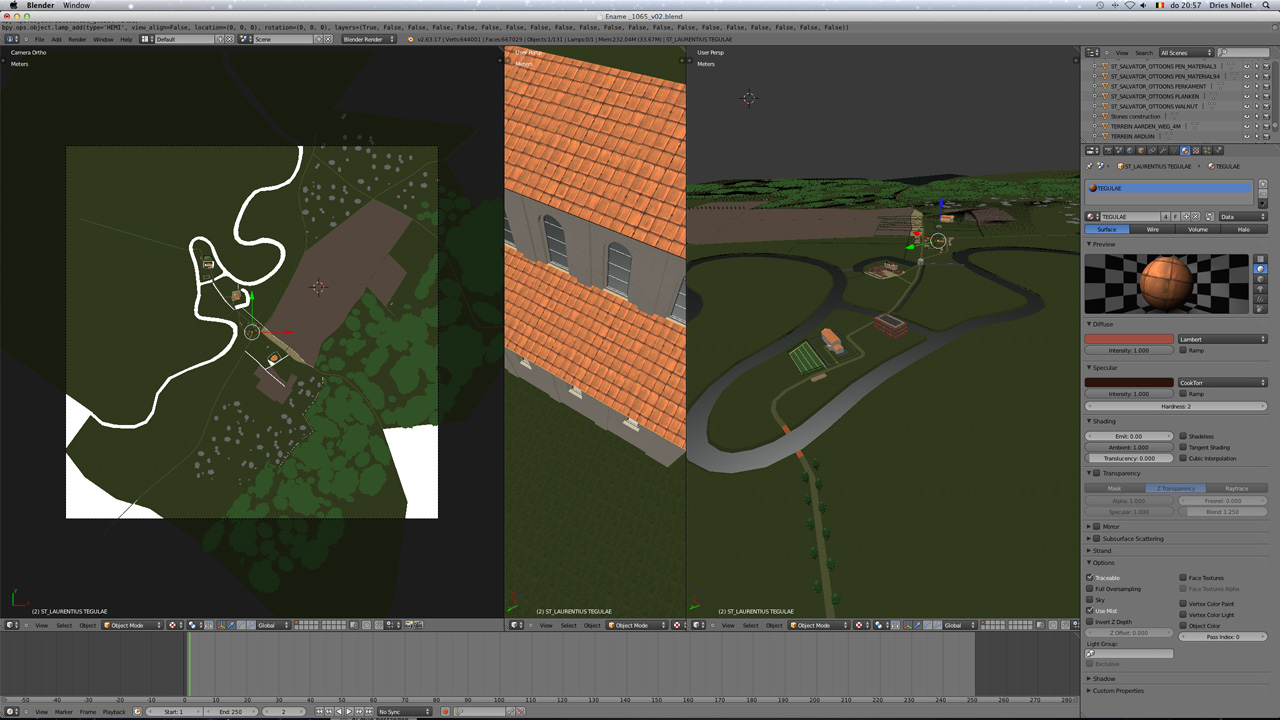1280x720 pixels.
Task: Switch to the Texture properties tab icon
Action: tap(1196, 150)
